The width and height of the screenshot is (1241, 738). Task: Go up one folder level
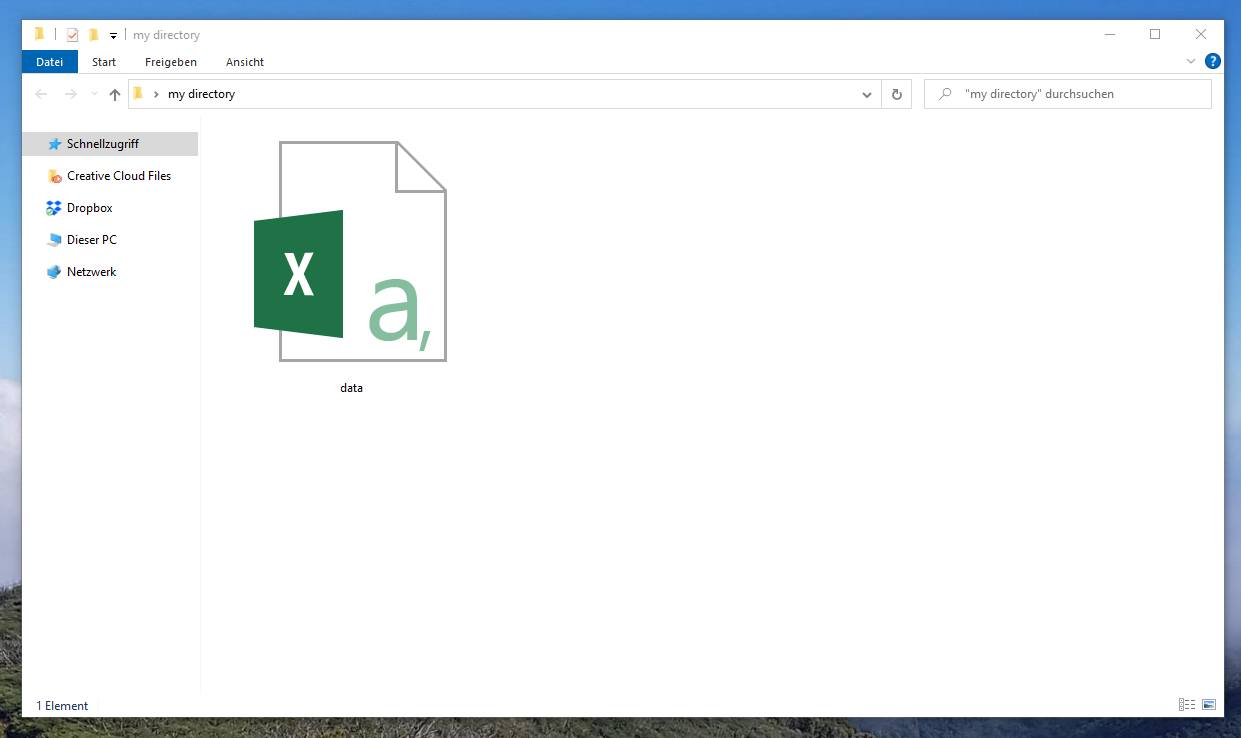tap(115, 94)
